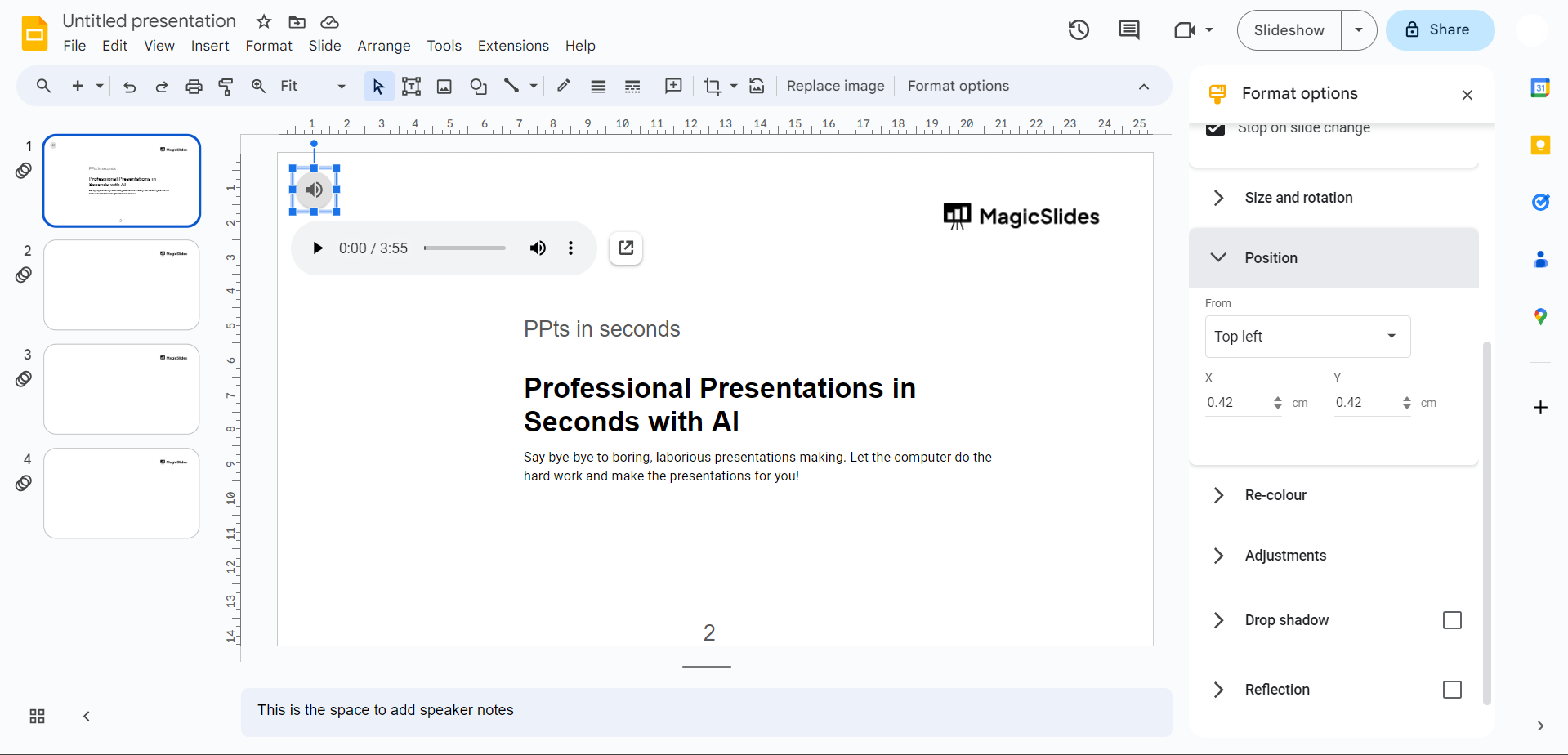Click the audio player progress slider

pos(465,248)
